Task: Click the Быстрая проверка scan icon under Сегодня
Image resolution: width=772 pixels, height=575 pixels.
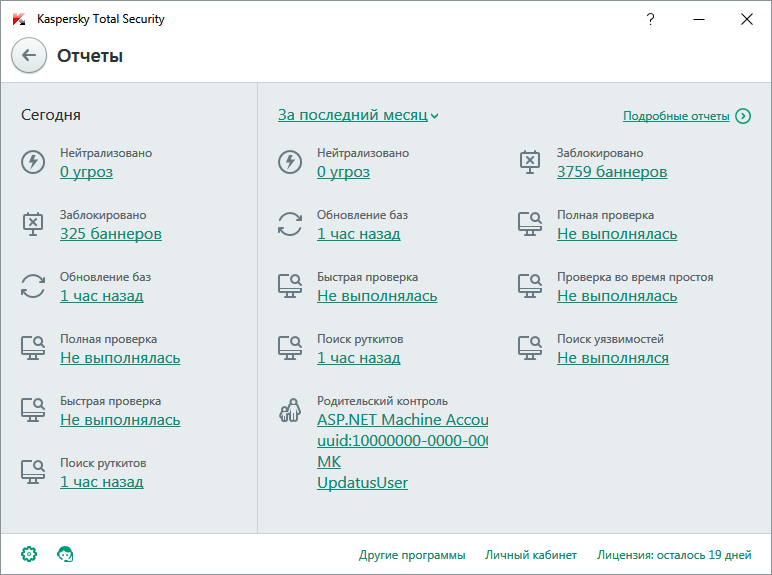Action: click(33, 410)
